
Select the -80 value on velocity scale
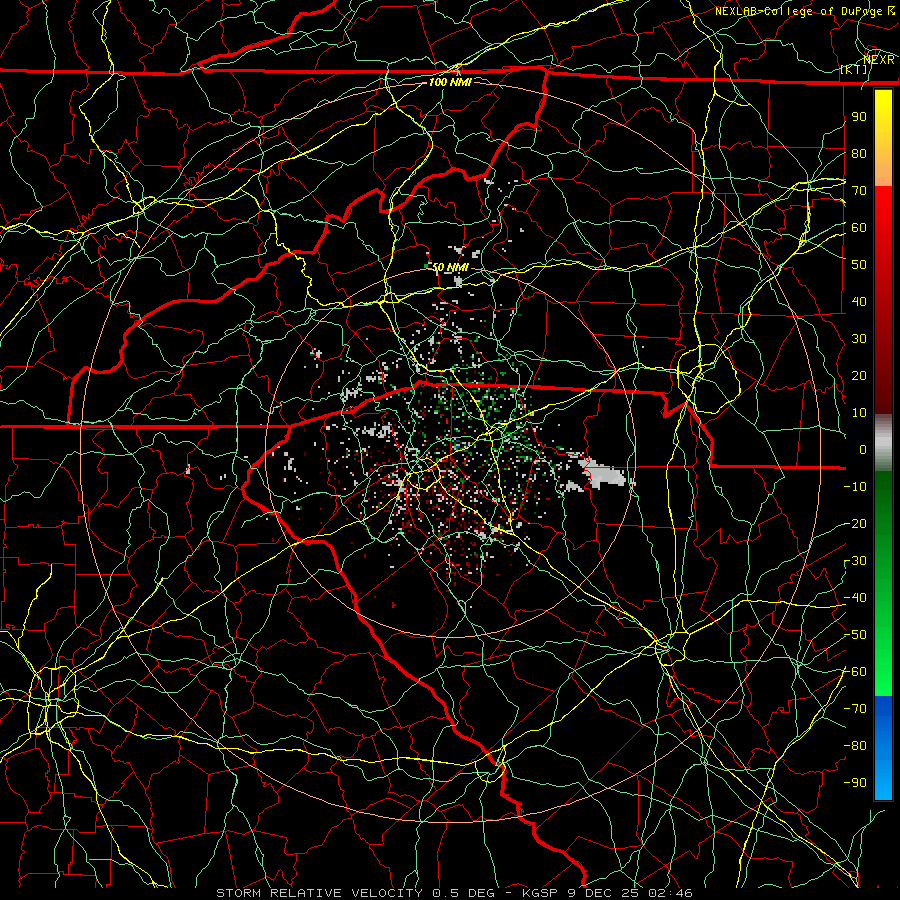coord(855,746)
